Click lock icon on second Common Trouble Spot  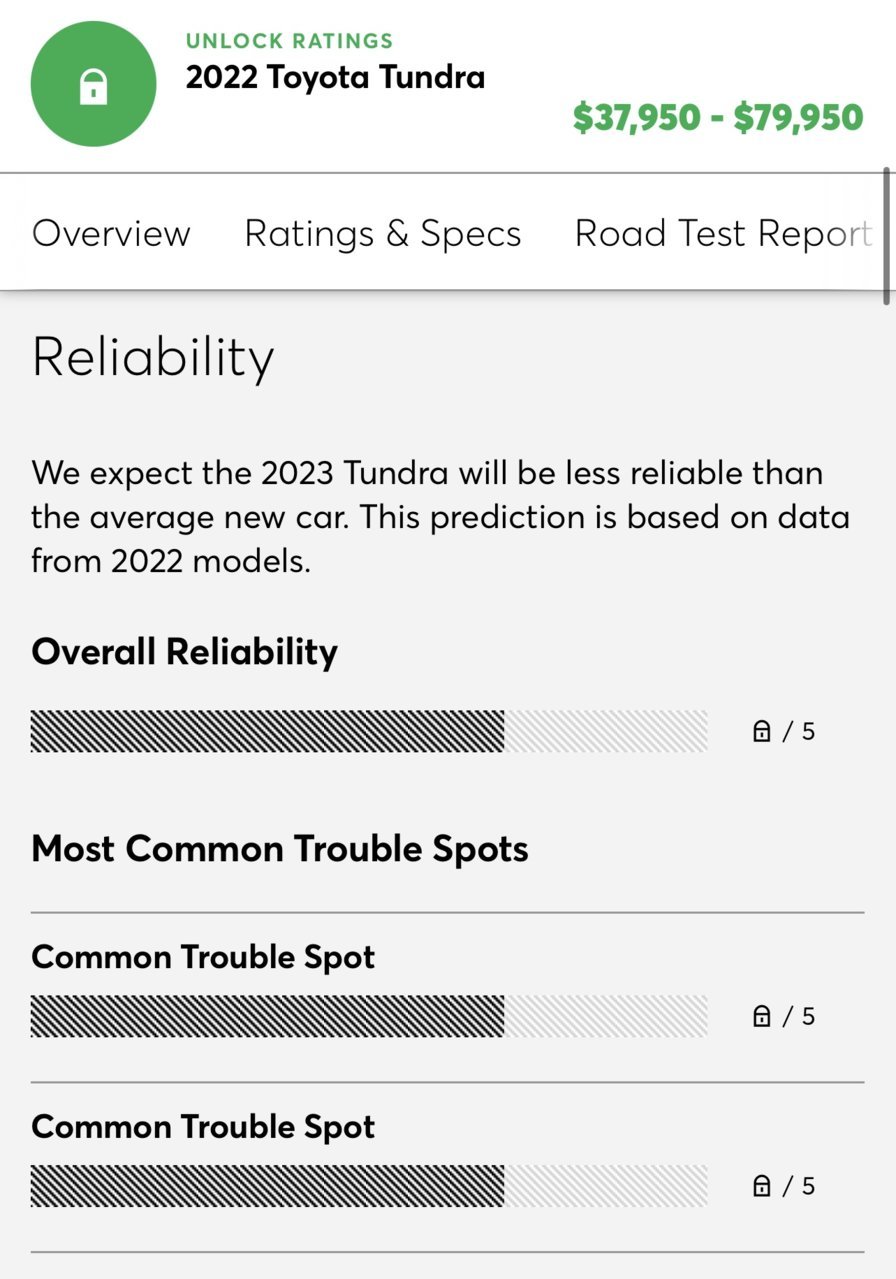click(761, 1186)
